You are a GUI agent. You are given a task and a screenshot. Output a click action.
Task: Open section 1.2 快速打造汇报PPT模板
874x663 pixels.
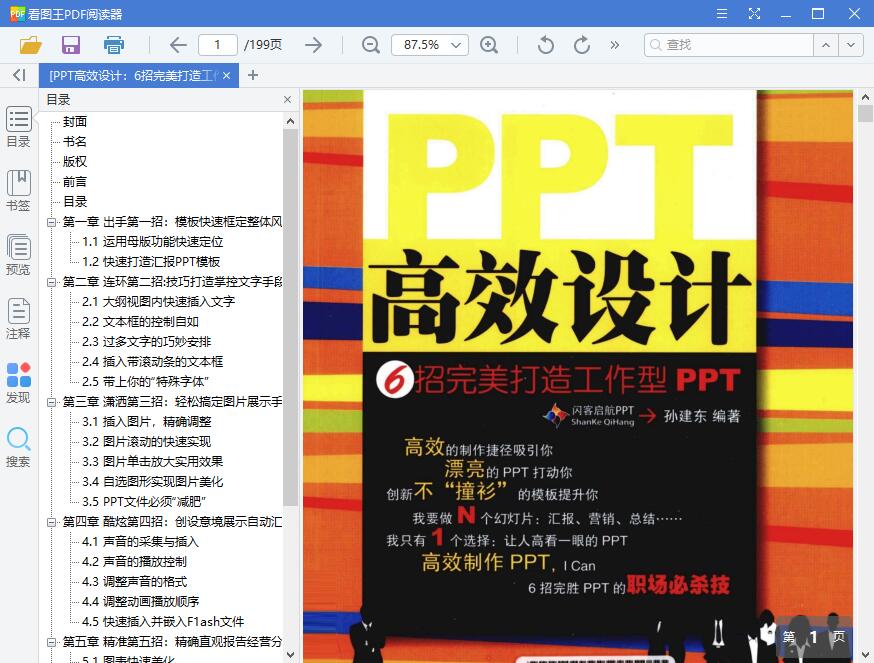pyautogui.click(x=151, y=262)
